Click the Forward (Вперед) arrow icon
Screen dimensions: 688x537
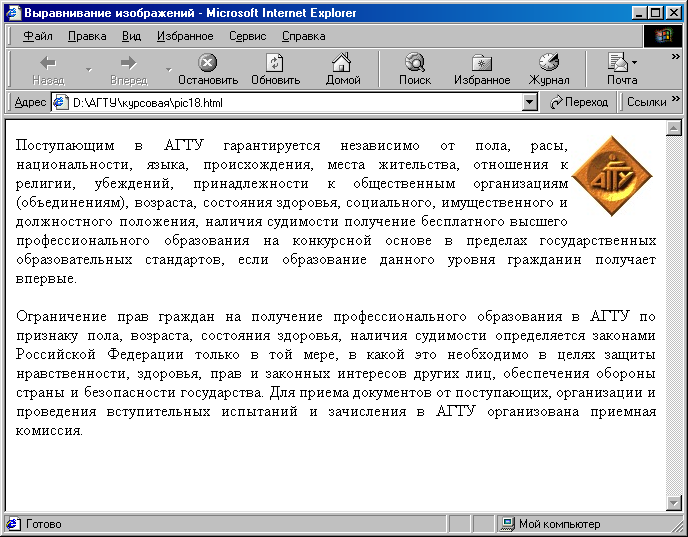(x=129, y=63)
